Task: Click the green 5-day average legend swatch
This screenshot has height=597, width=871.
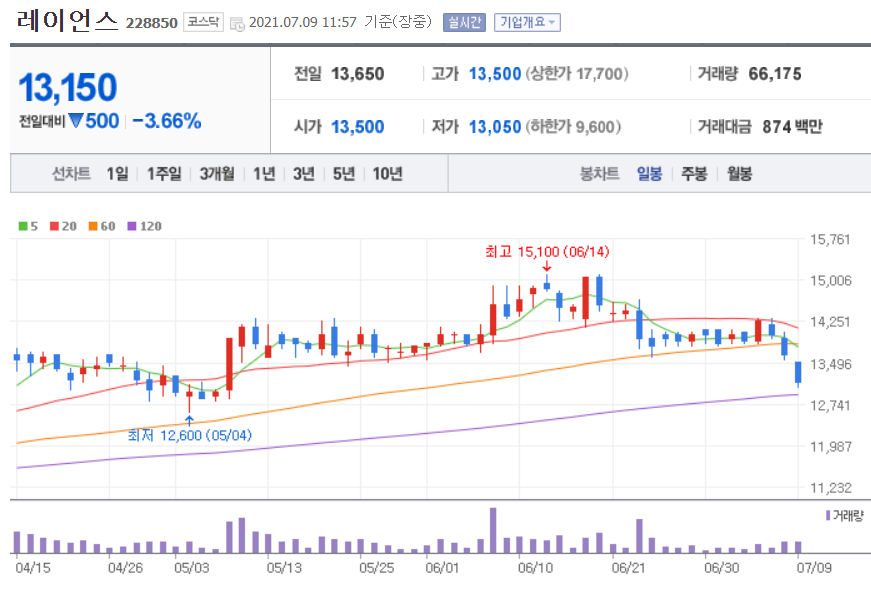Action: pos(23,226)
